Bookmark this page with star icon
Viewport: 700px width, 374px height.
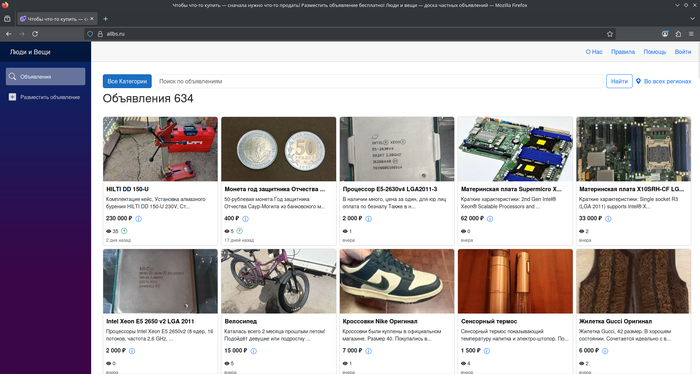(x=610, y=34)
